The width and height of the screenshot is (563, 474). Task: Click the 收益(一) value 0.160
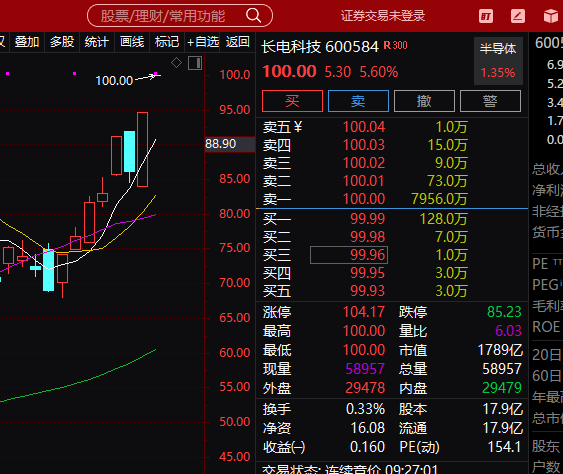click(367, 447)
